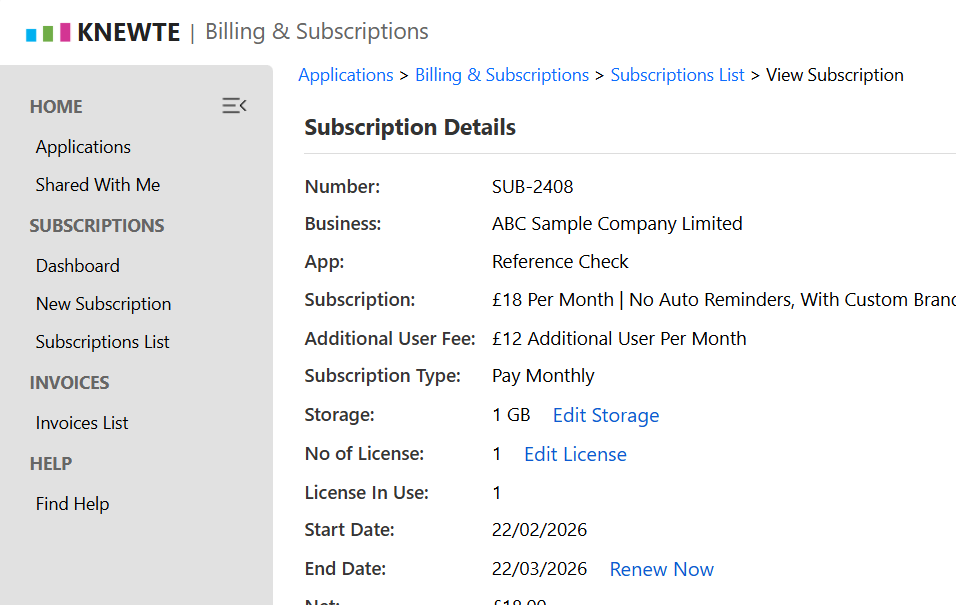
Task: Open Find Help from the sidebar
Action: pyautogui.click(x=72, y=503)
